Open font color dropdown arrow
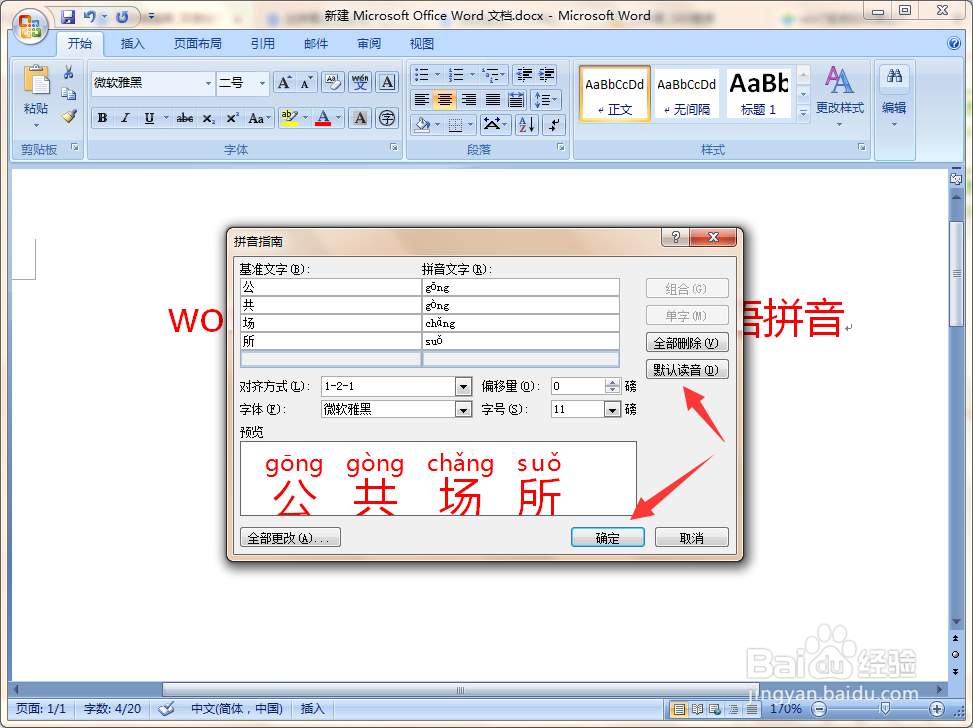The image size is (973, 728). (x=339, y=118)
